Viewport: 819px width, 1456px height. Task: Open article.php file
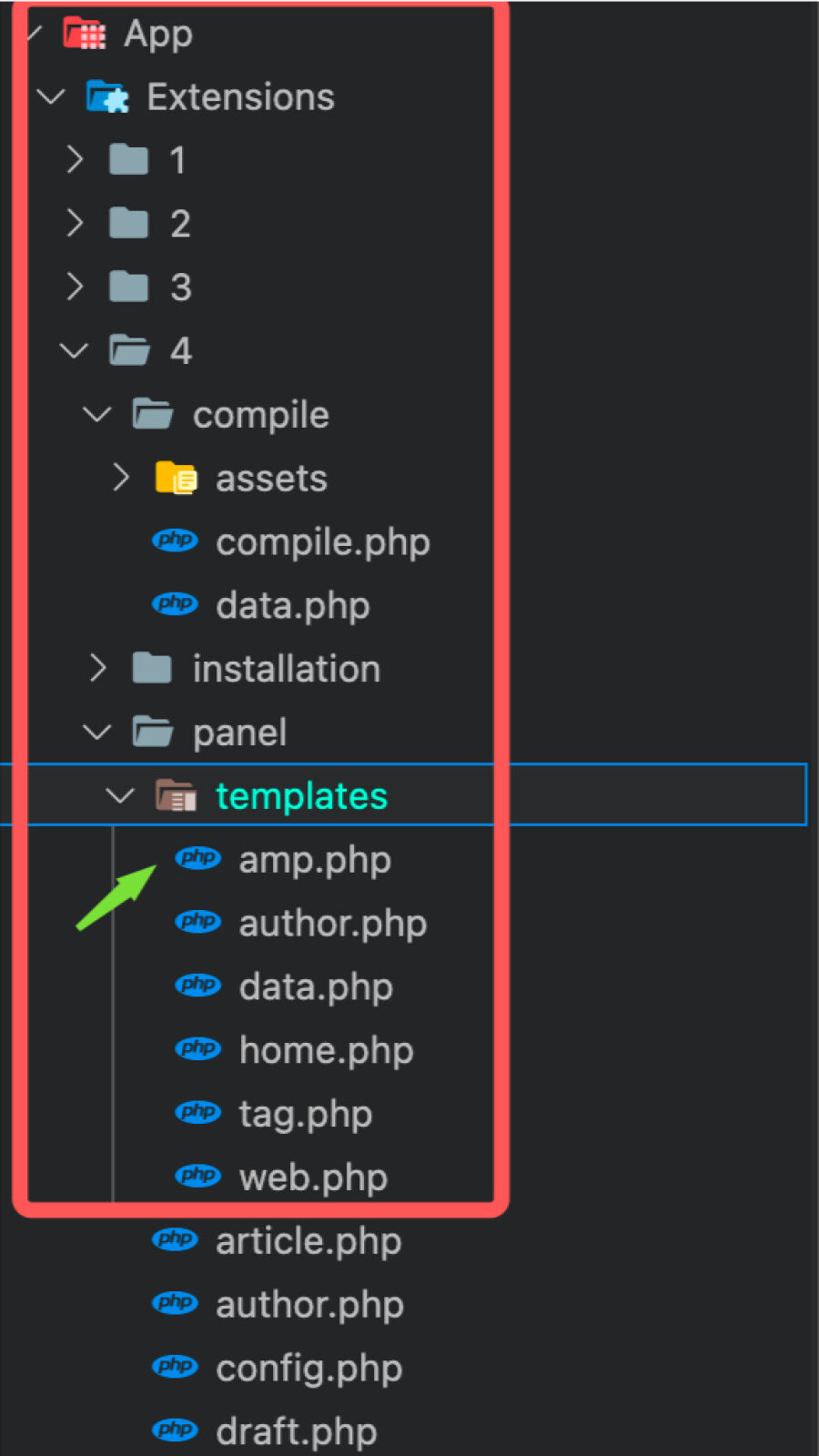tap(308, 1241)
